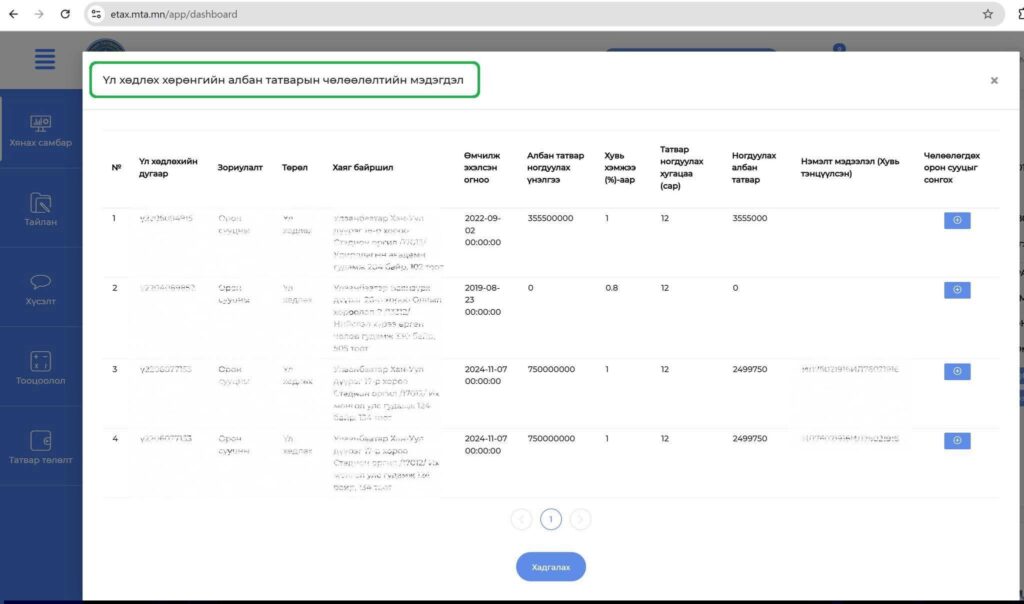Screen dimensions: 1024x604
Task: Click the browser back arrow
Action: [14, 15]
